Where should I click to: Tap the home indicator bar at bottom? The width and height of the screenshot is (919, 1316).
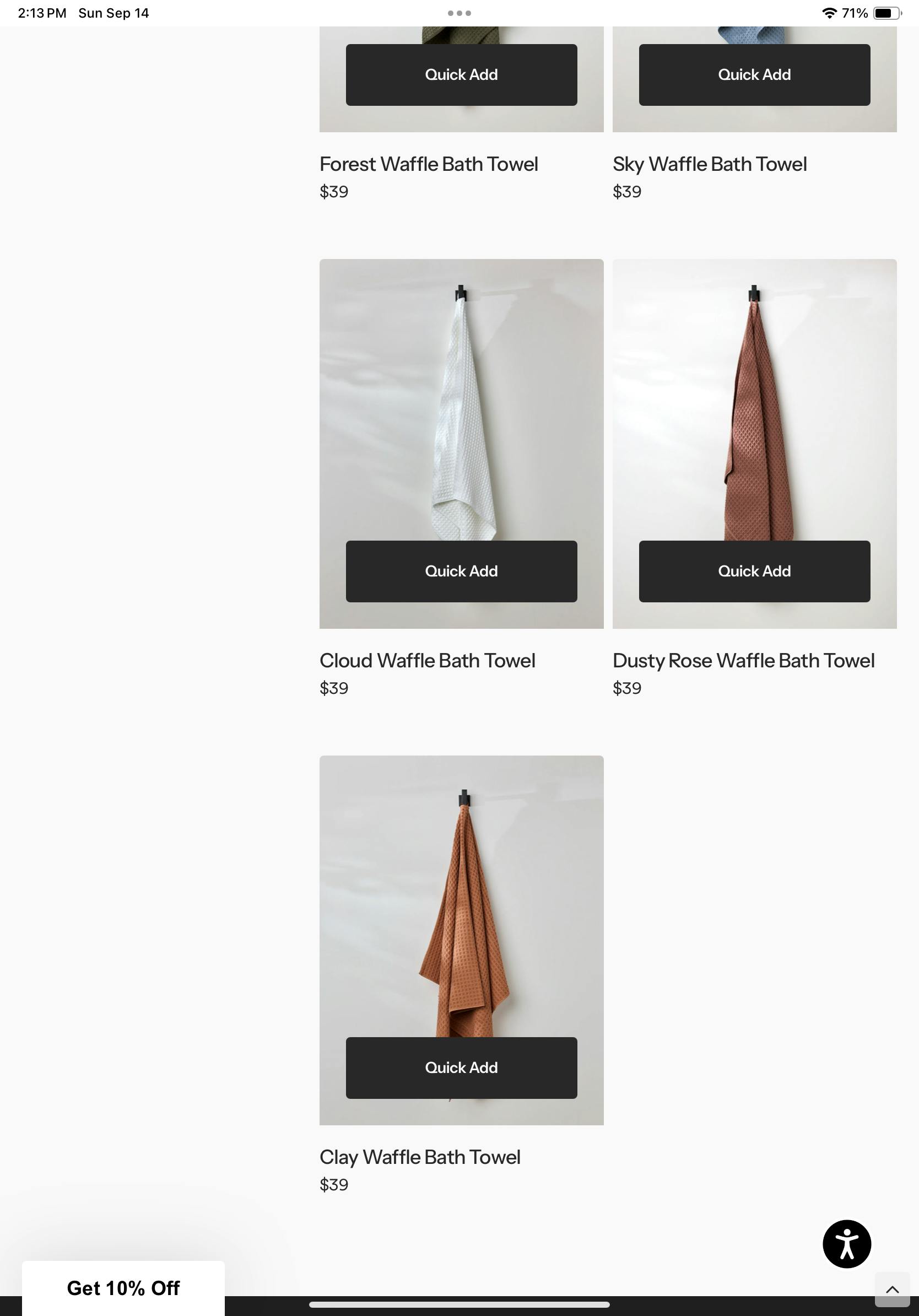(459, 1304)
